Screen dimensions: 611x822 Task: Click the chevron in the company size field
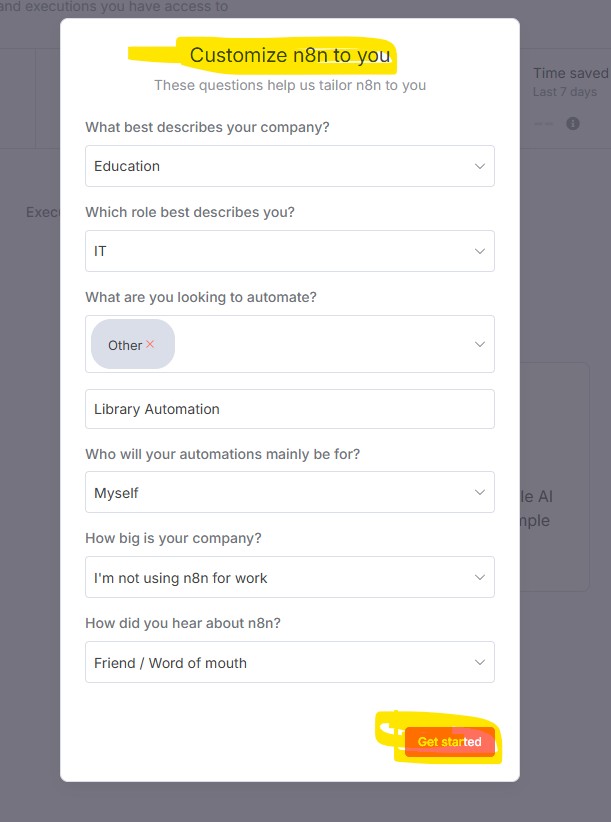pyautogui.click(x=480, y=577)
